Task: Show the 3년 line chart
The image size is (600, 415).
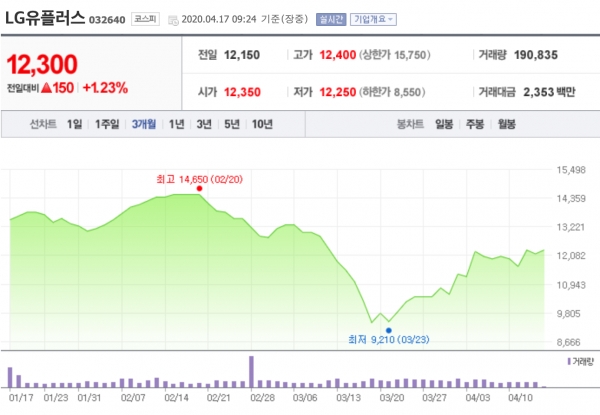Action: pos(204,124)
